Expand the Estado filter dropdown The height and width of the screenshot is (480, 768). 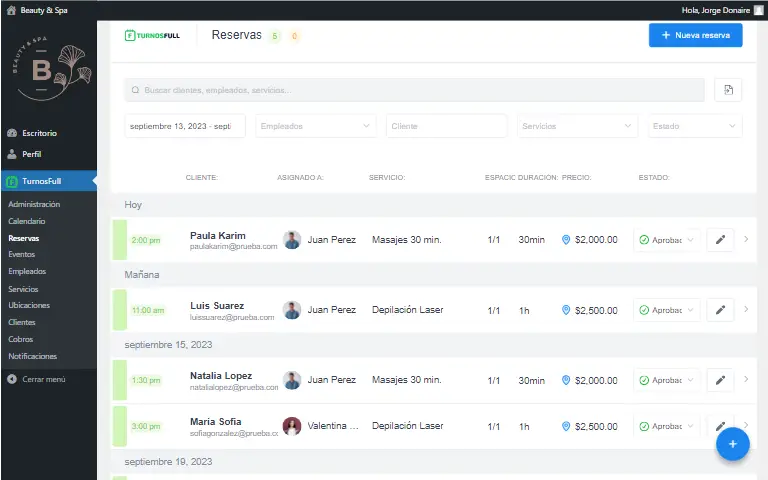tap(693, 126)
